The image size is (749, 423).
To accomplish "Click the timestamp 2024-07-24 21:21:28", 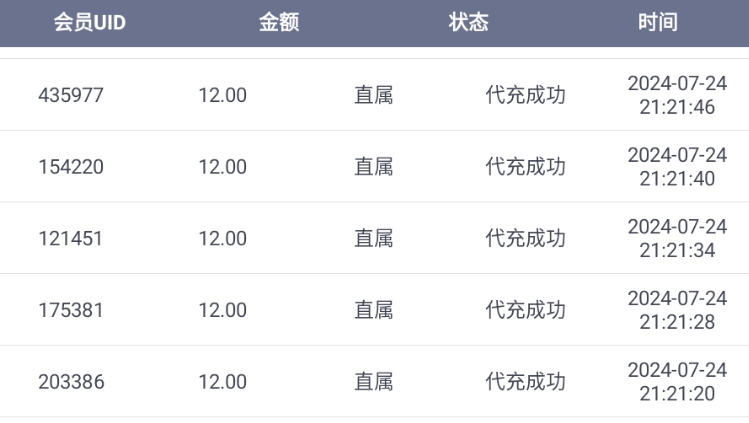I will tap(677, 310).
